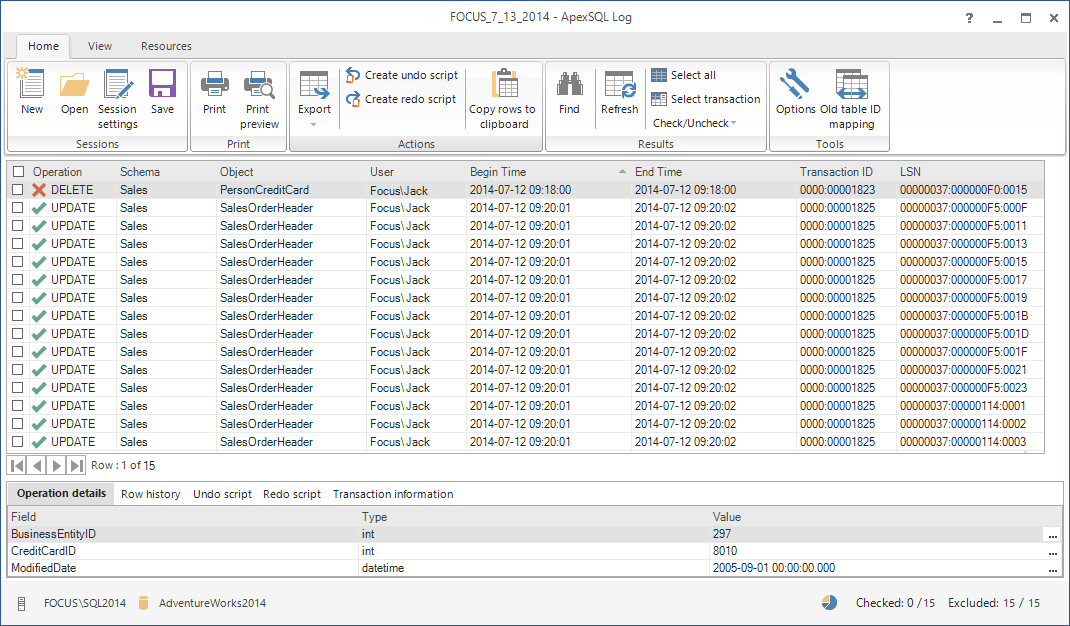Open Old table ID mapping tool
Screen dimensions: 1070x626
pos(851,86)
